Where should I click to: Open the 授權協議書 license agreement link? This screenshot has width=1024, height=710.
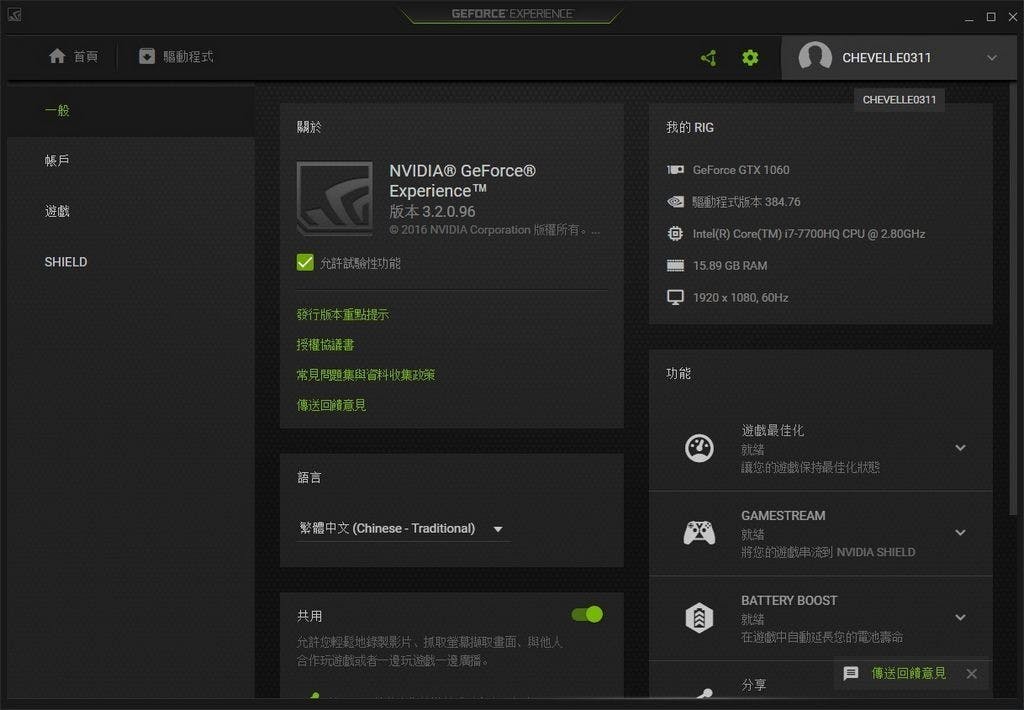pyautogui.click(x=325, y=344)
